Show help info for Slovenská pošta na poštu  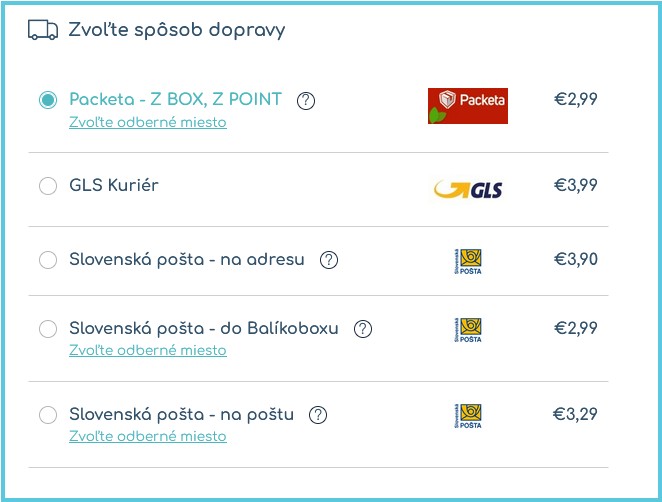tap(318, 415)
